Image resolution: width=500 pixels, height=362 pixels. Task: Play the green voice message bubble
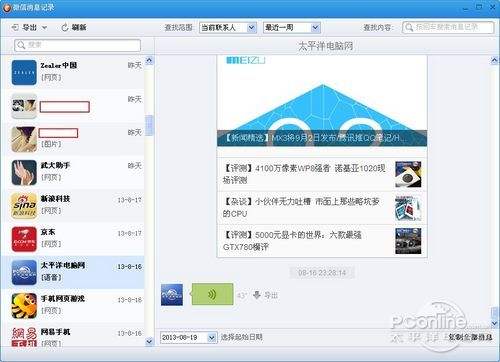pos(212,294)
